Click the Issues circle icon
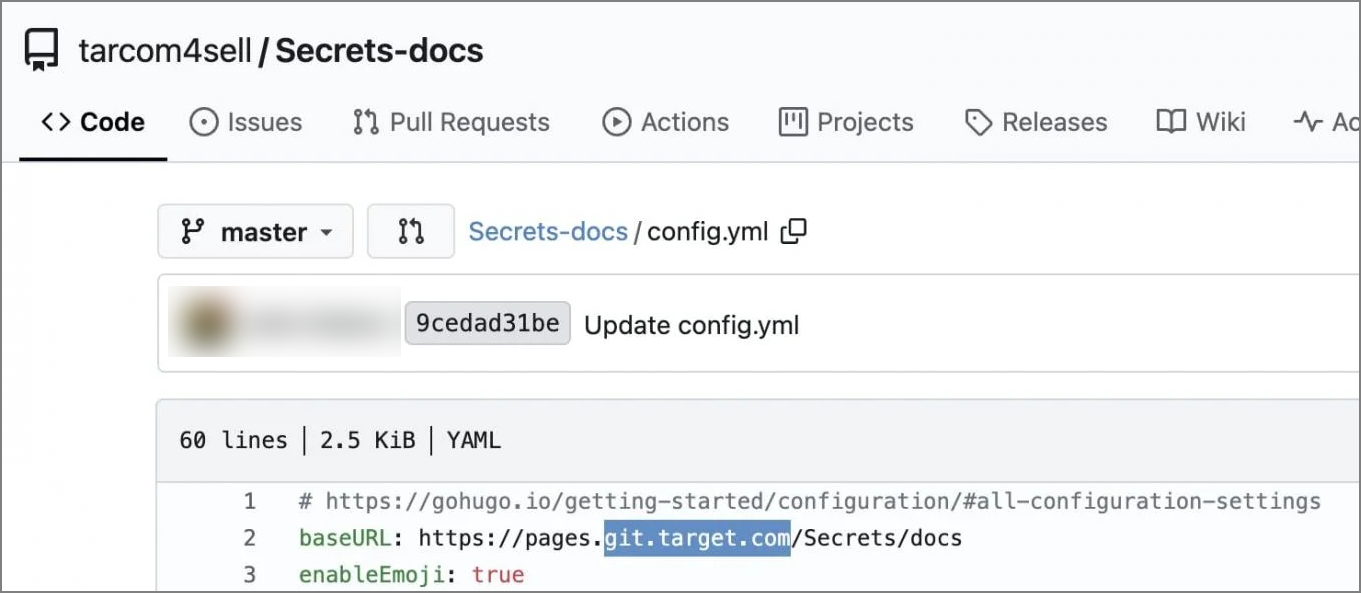Image resolution: width=1361 pixels, height=593 pixels. pos(203,121)
